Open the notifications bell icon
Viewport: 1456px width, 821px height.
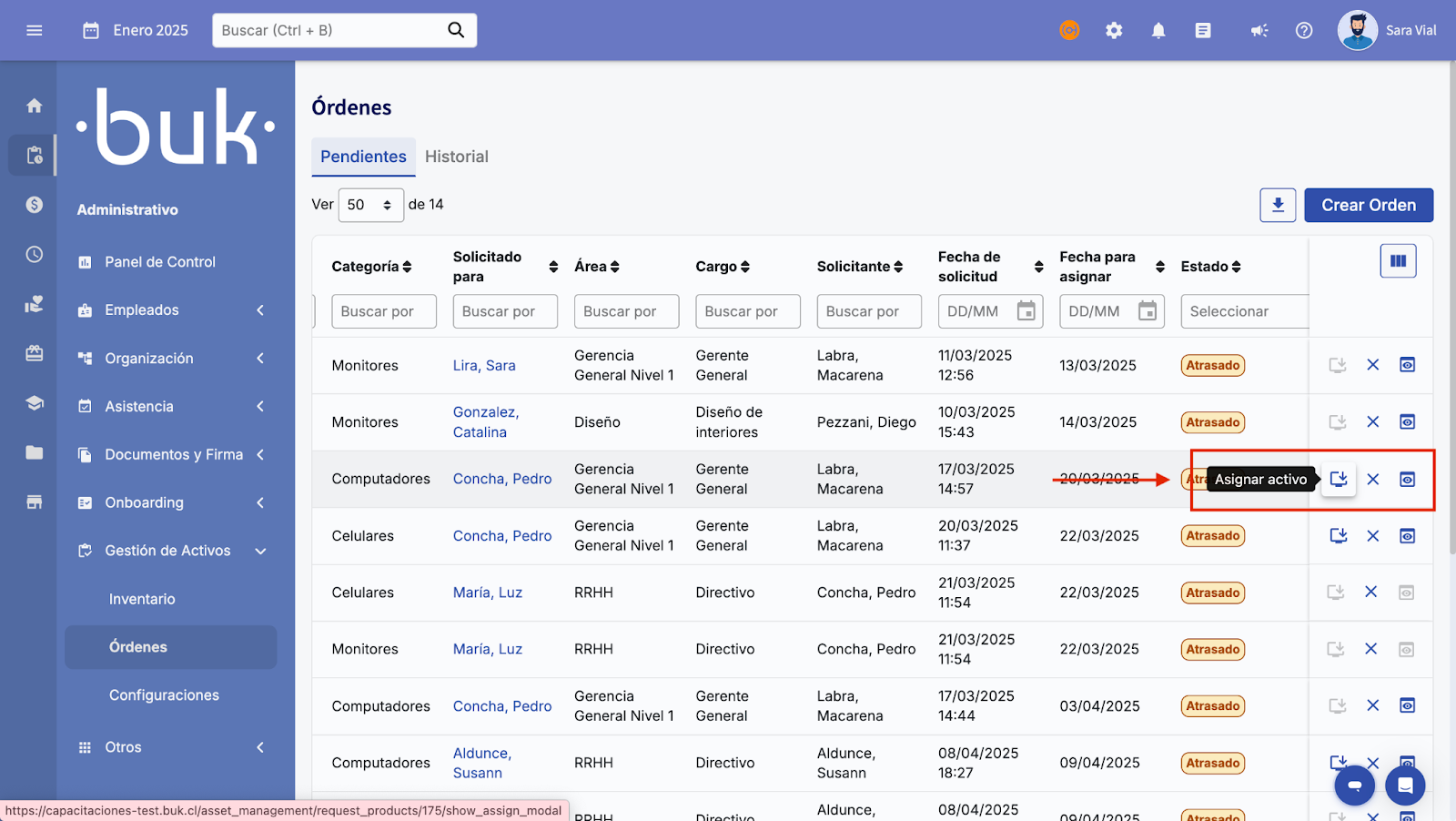1158,31
